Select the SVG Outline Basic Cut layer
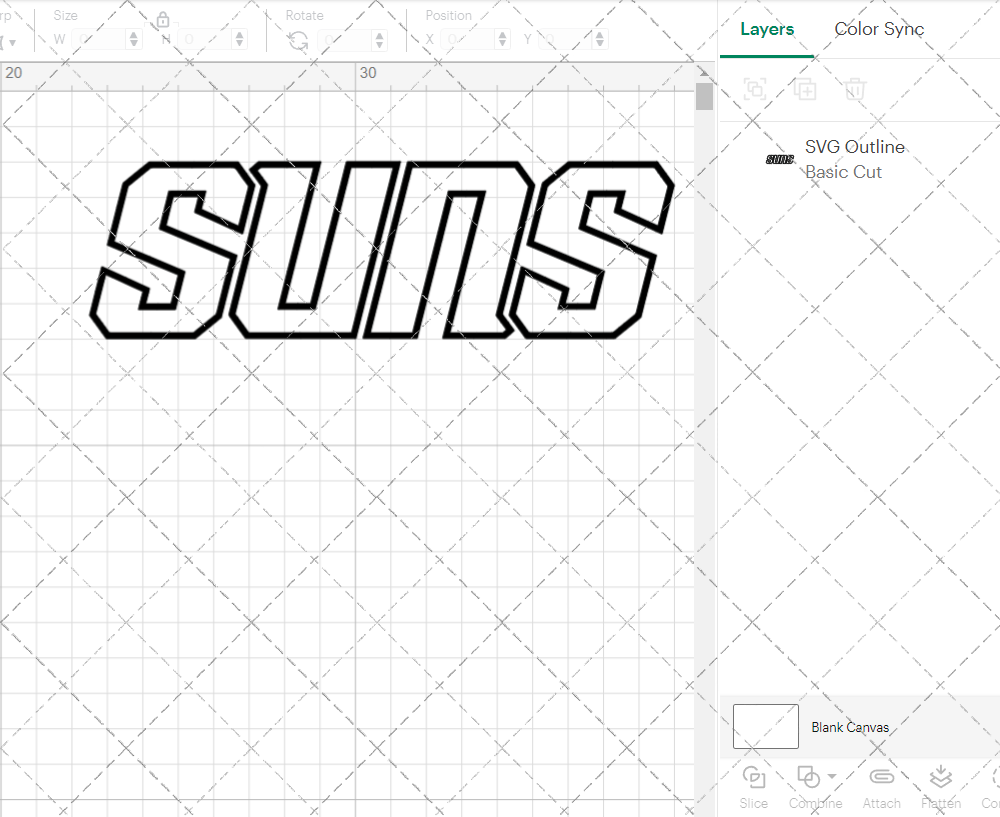 coord(855,159)
